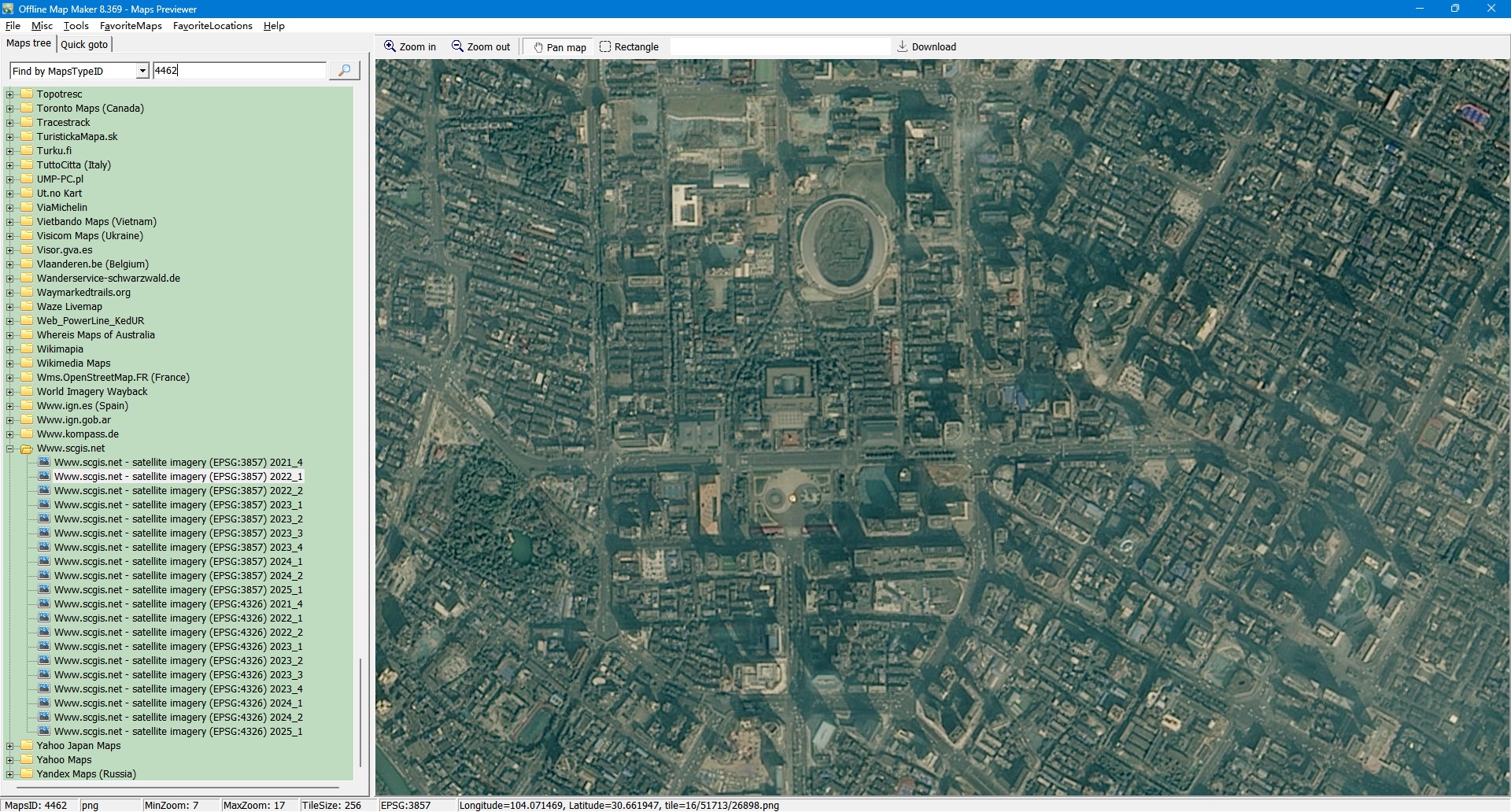Click the magnifier search button beside MapsTypeID field
This screenshot has height=812, width=1511.
pos(344,71)
